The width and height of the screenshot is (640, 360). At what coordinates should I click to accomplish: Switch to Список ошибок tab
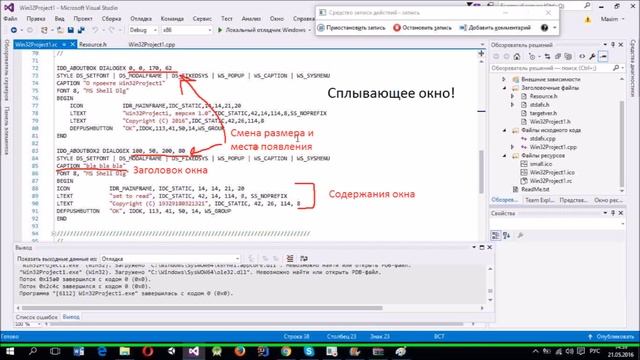pos(36,317)
